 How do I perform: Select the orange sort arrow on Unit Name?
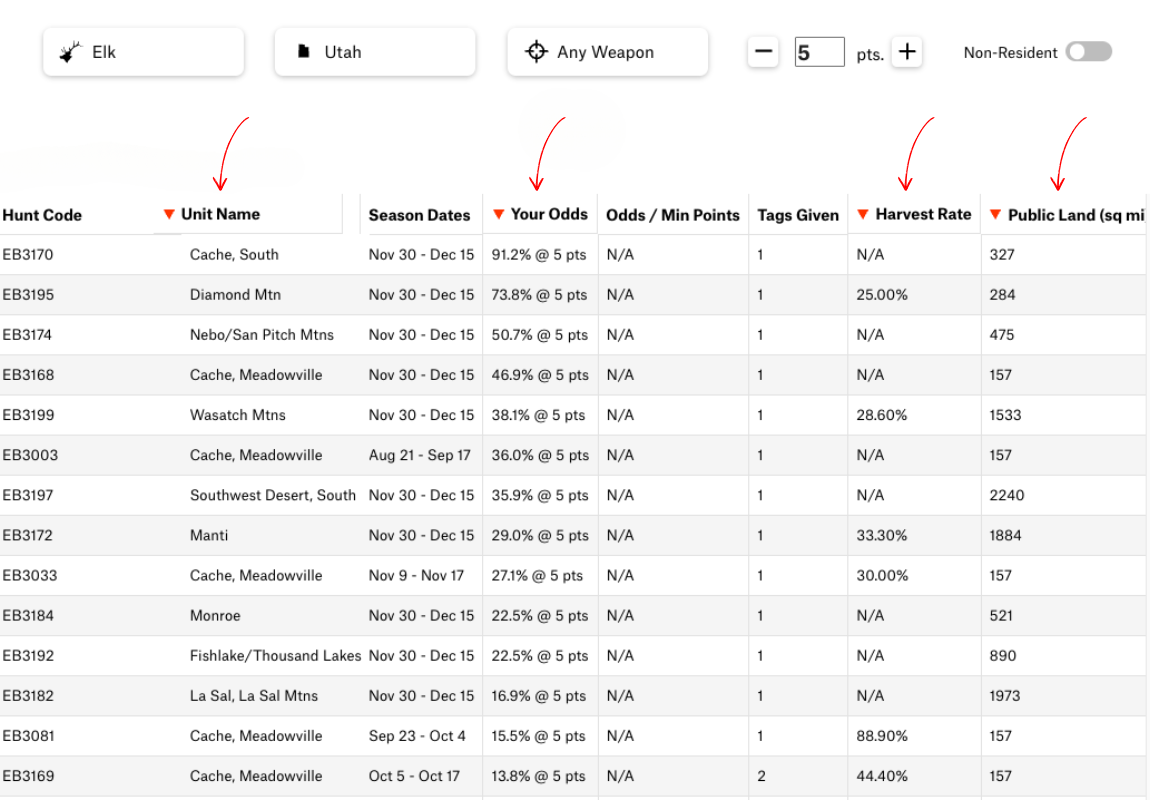pyautogui.click(x=170, y=214)
